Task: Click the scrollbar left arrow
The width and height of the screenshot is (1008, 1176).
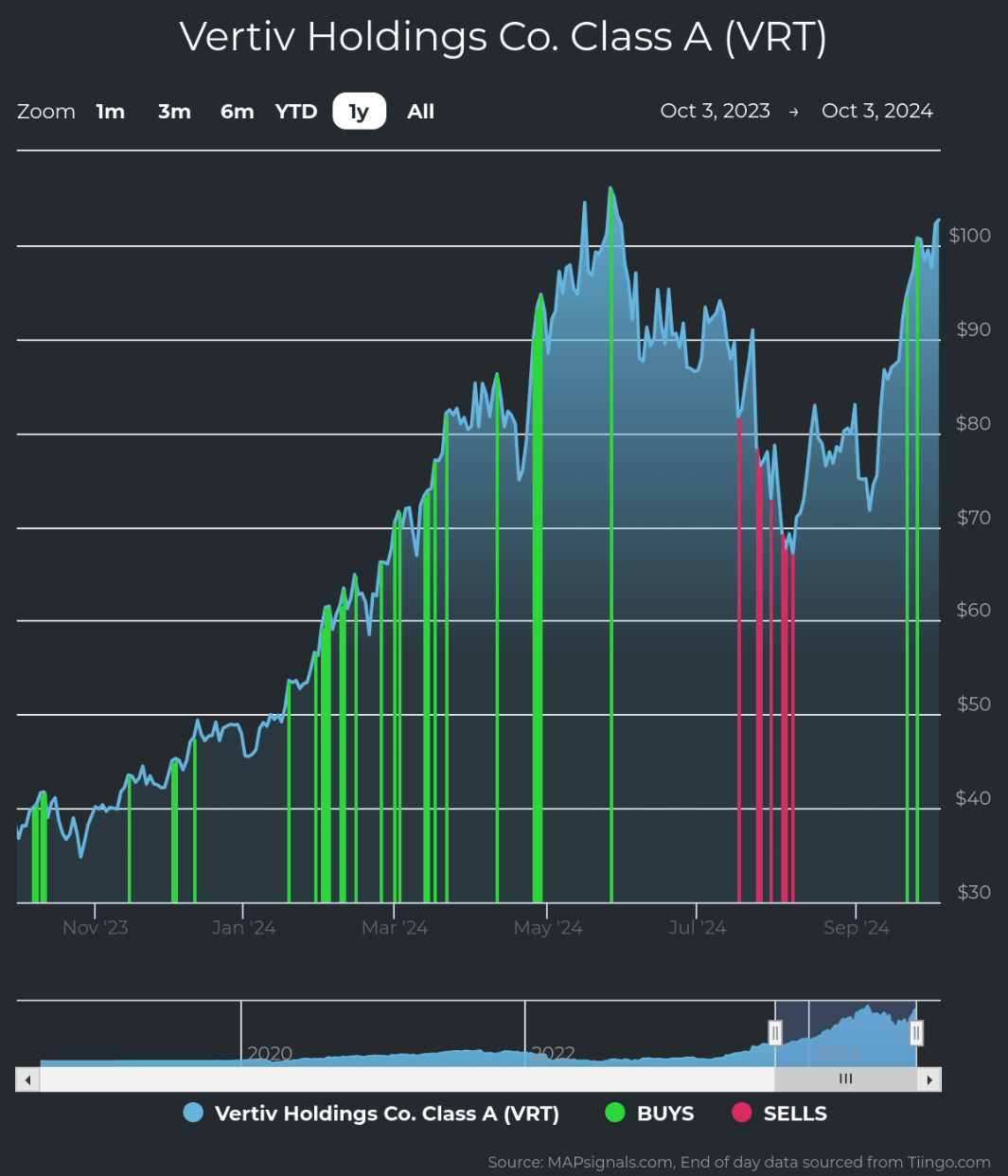Action: (x=27, y=1079)
